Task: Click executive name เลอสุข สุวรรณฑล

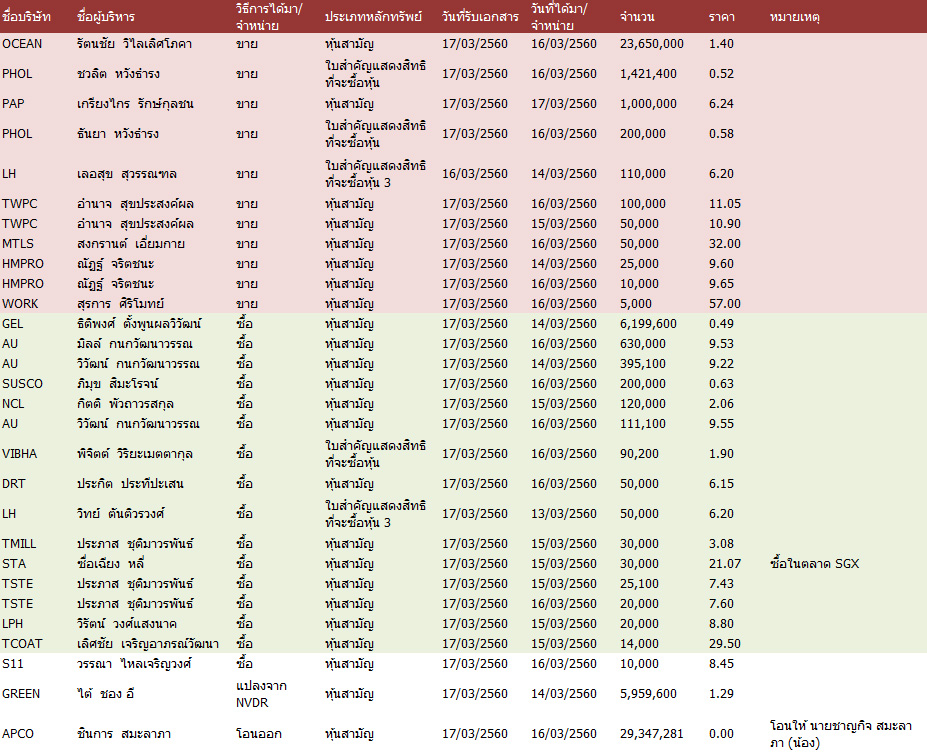Action: click(127, 174)
